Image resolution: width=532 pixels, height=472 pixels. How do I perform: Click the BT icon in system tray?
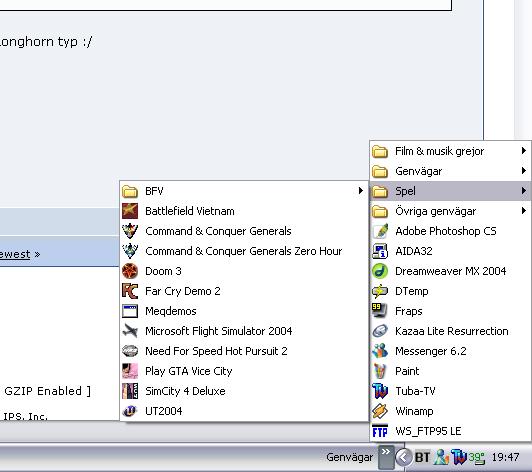pos(422,457)
